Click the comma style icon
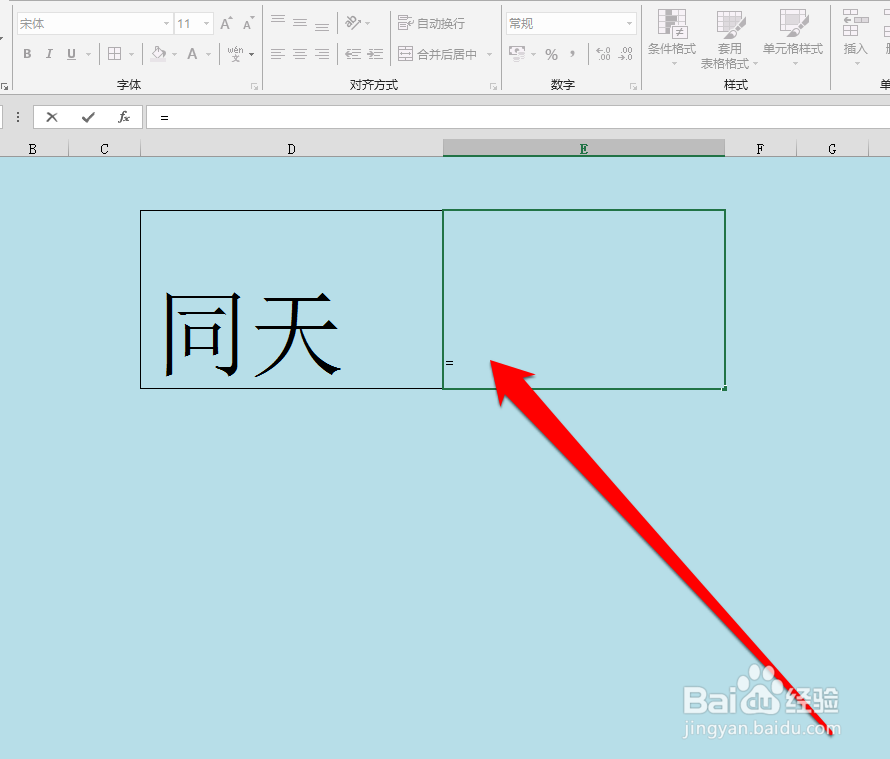The width and height of the screenshot is (890, 759). 570,55
